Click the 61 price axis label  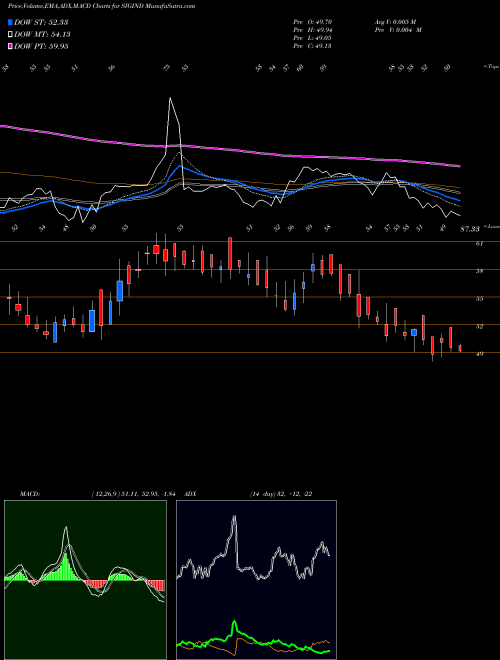(x=479, y=244)
